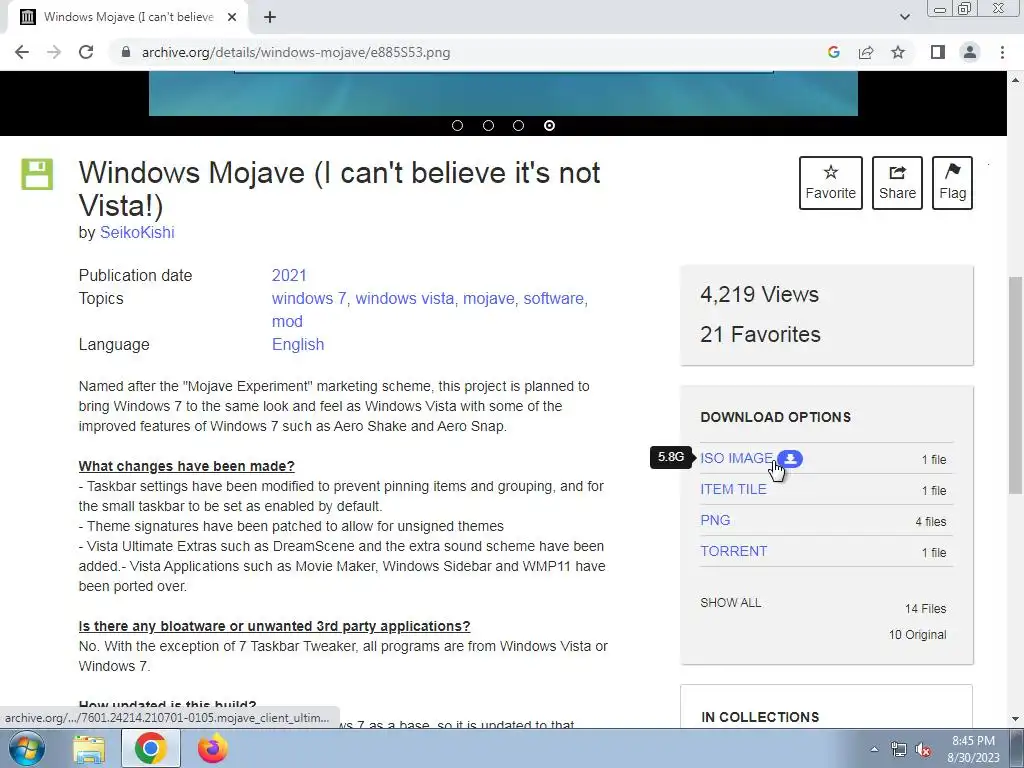Click the green floppy disk software icon
Image resolution: width=1024 pixels, height=768 pixels.
(37, 174)
